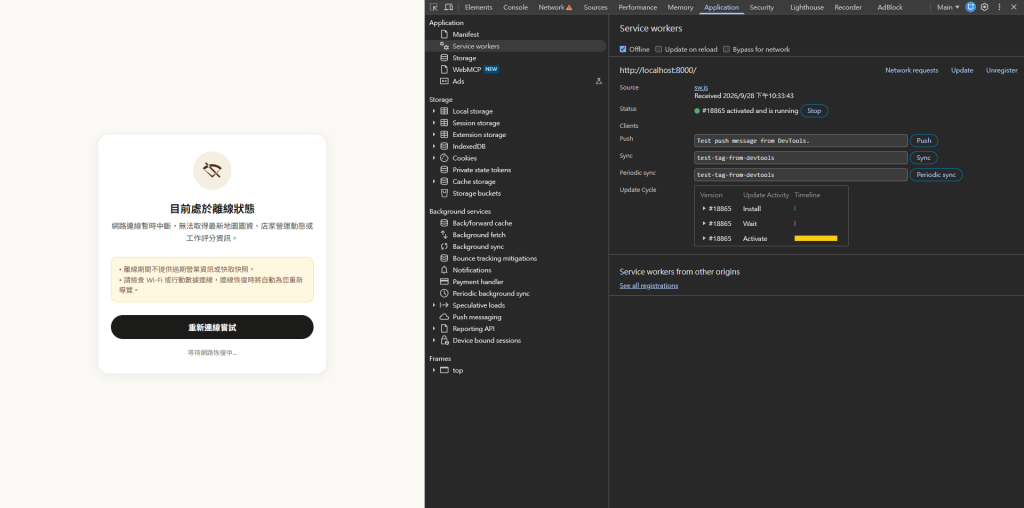This screenshot has height=508, width=1024.
Task: Switch to the Elements tab
Action: [x=478, y=7]
